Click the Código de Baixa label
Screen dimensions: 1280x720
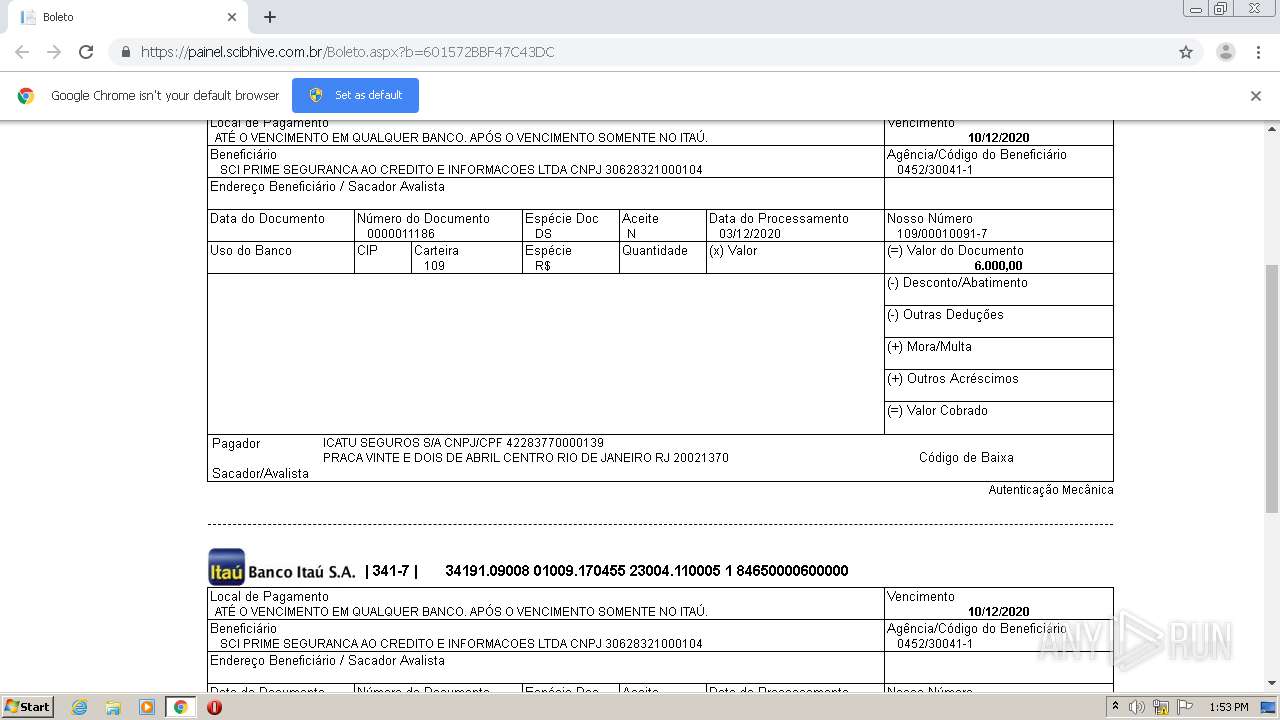[x=966, y=458]
